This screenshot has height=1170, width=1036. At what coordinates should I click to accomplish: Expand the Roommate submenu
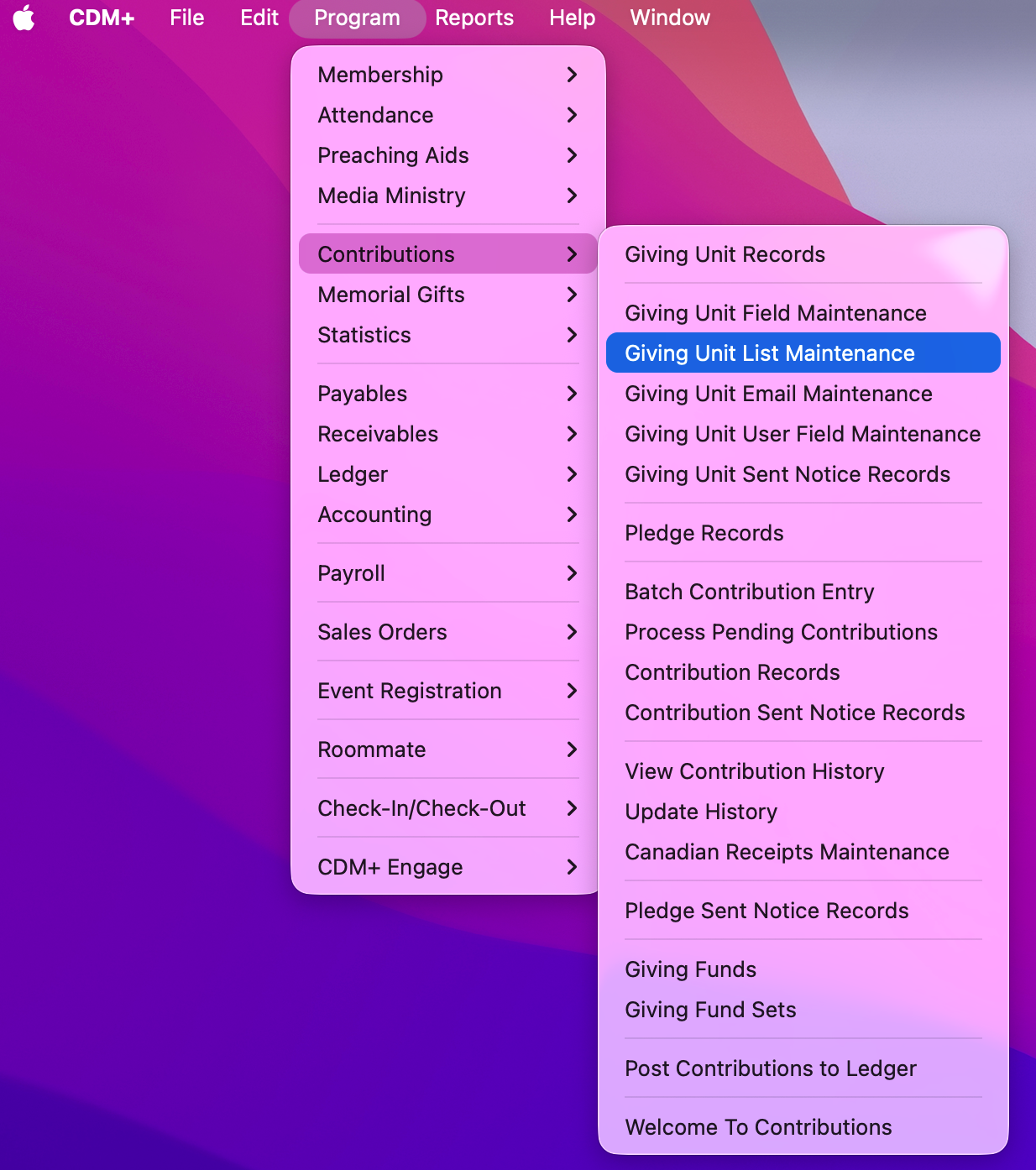click(448, 750)
